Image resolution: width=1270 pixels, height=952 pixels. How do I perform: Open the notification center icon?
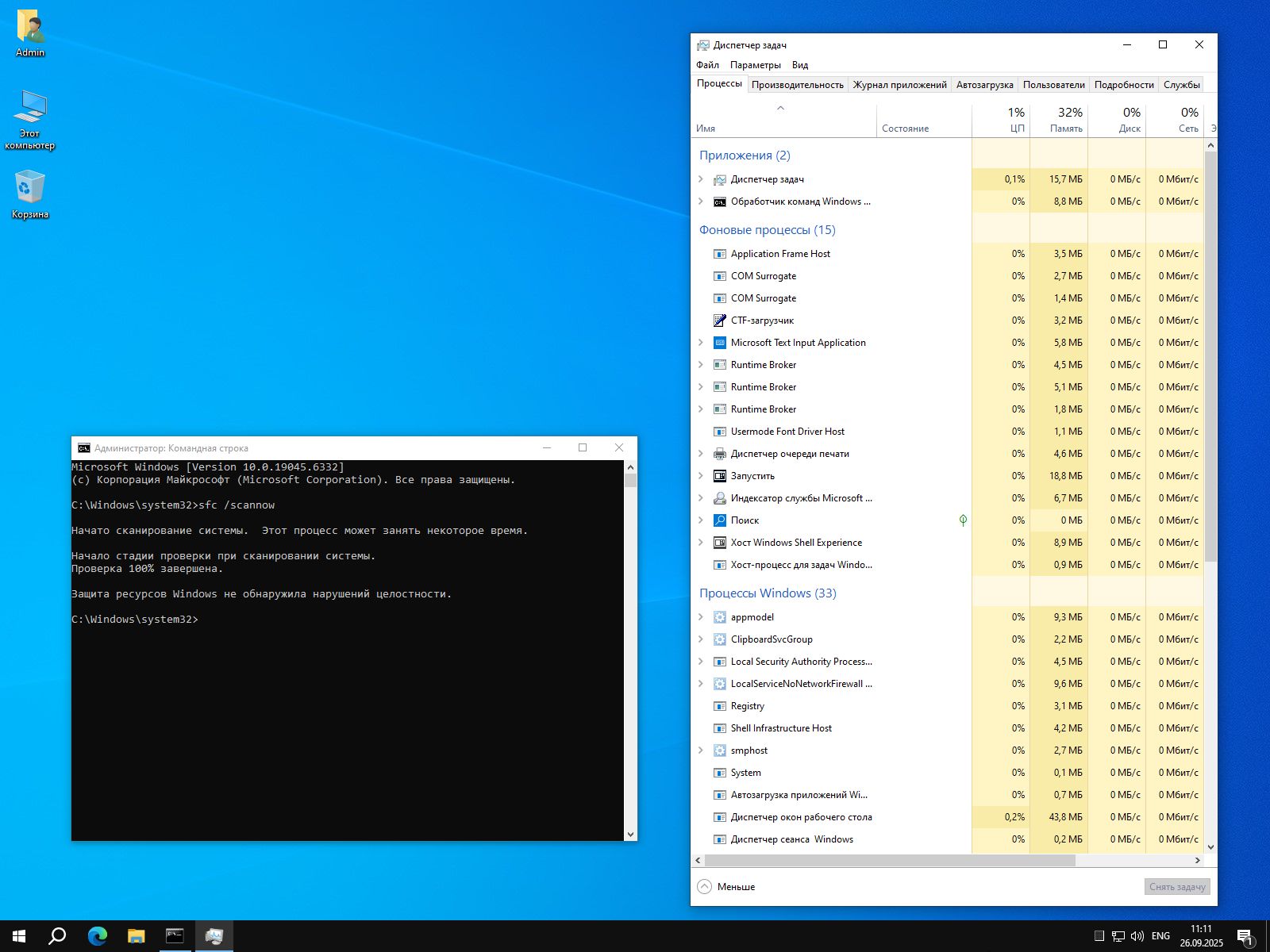[1245, 936]
